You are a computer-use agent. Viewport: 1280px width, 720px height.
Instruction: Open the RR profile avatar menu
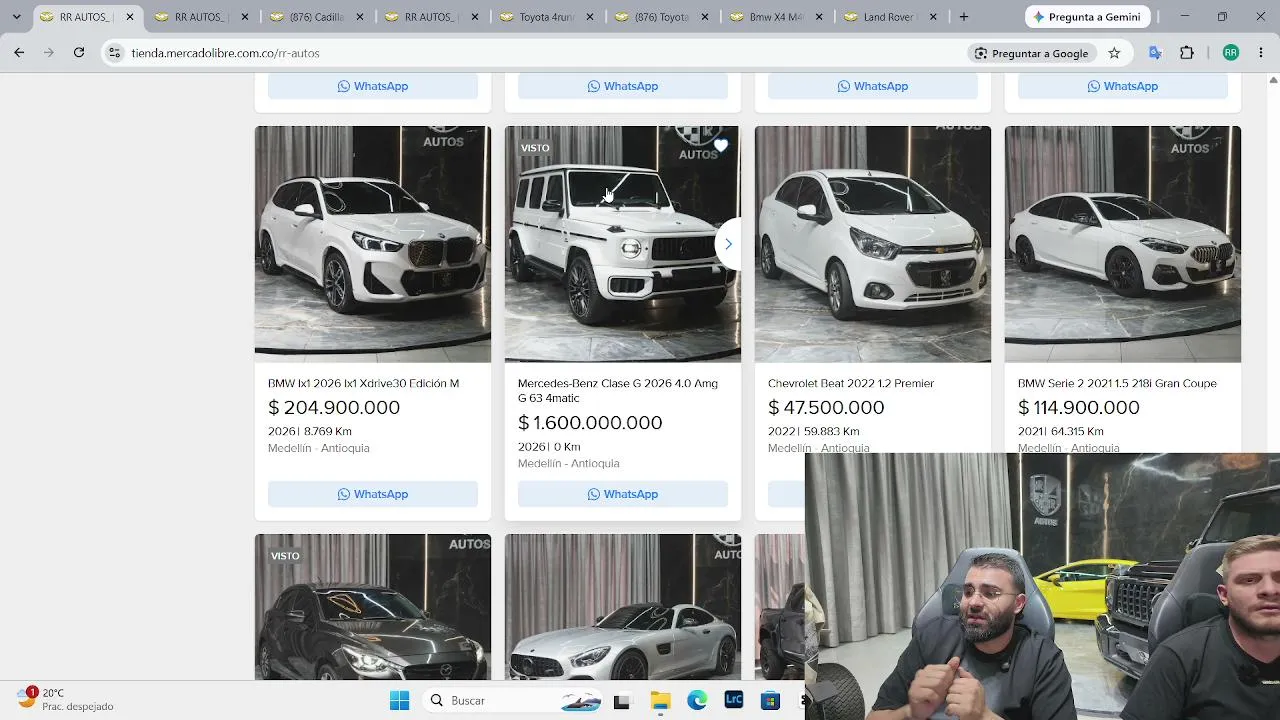pyautogui.click(x=1231, y=53)
